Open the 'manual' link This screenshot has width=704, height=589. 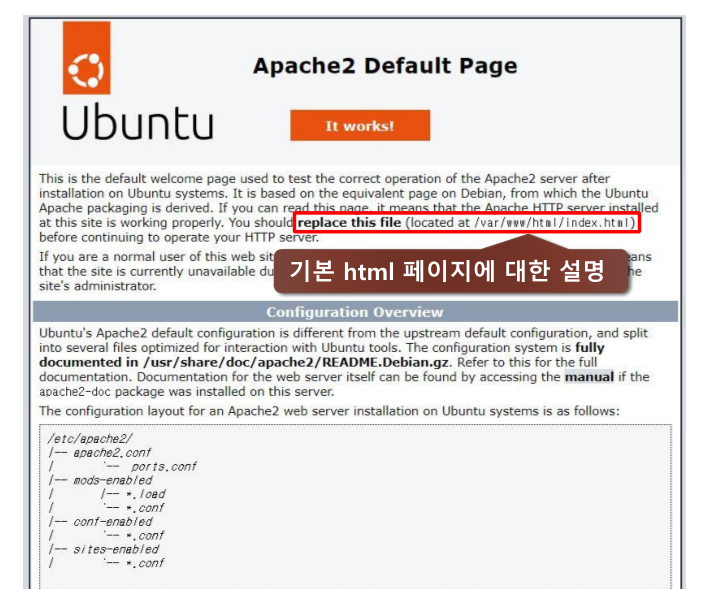(x=589, y=377)
